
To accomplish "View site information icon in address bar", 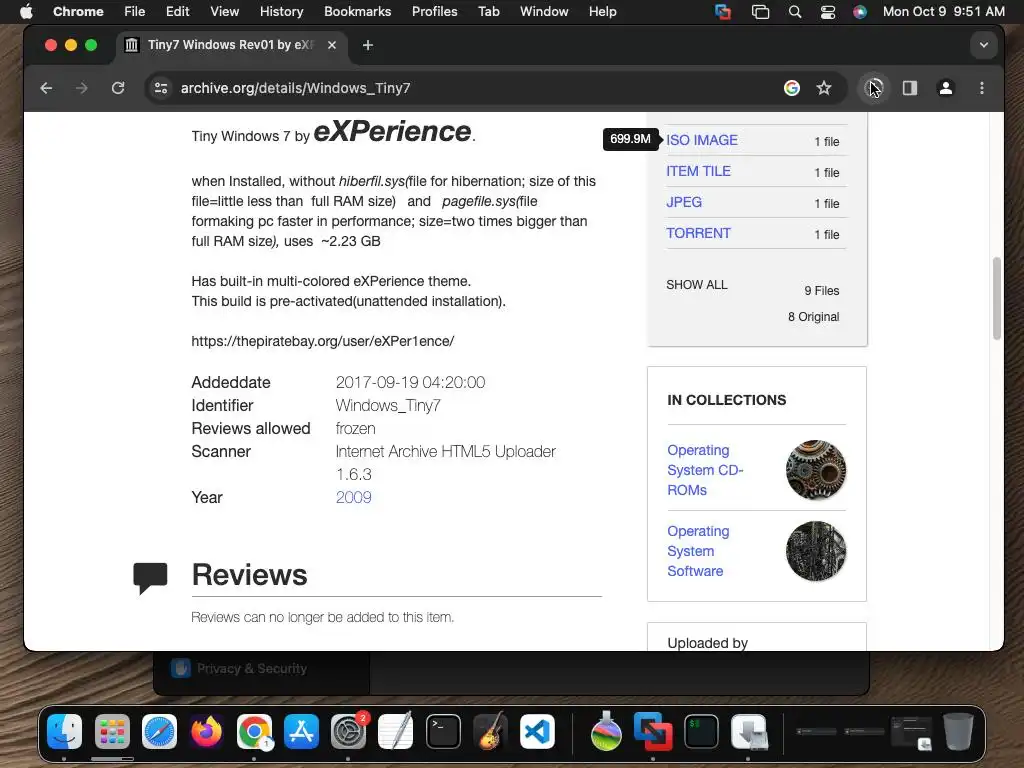I will 161,88.
